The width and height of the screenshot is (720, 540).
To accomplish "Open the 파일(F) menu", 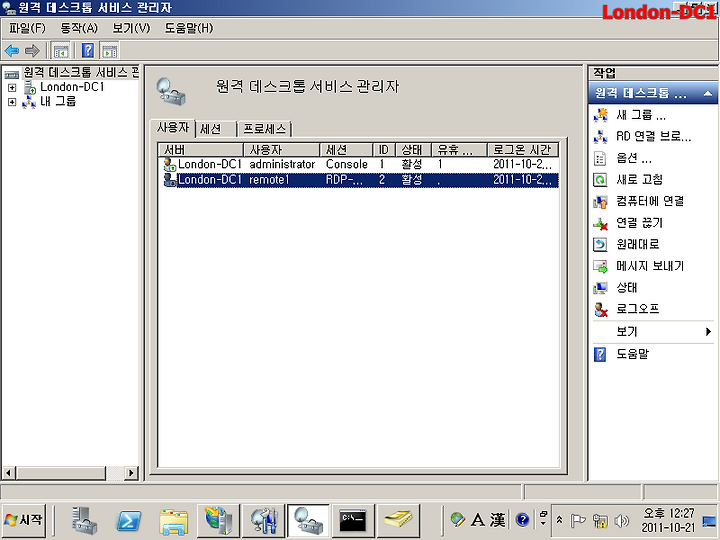I will point(27,28).
